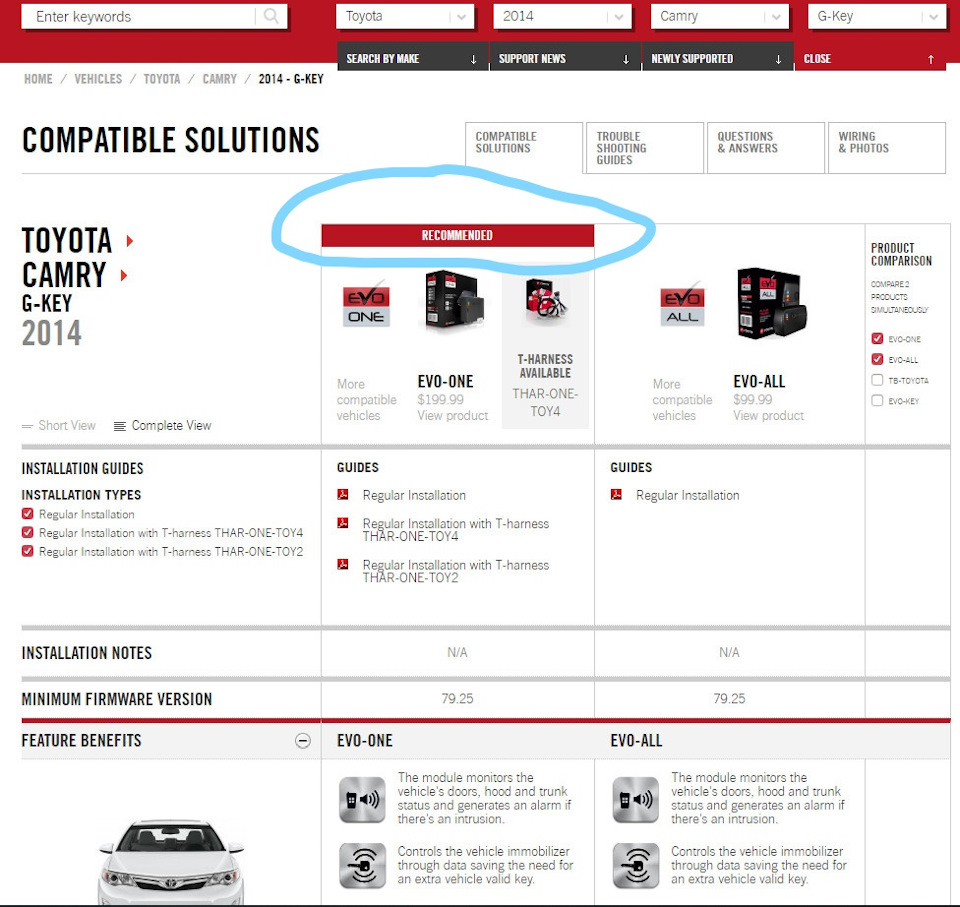Switch to Questions & Answers tab
960x907 pixels.
coord(766,148)
